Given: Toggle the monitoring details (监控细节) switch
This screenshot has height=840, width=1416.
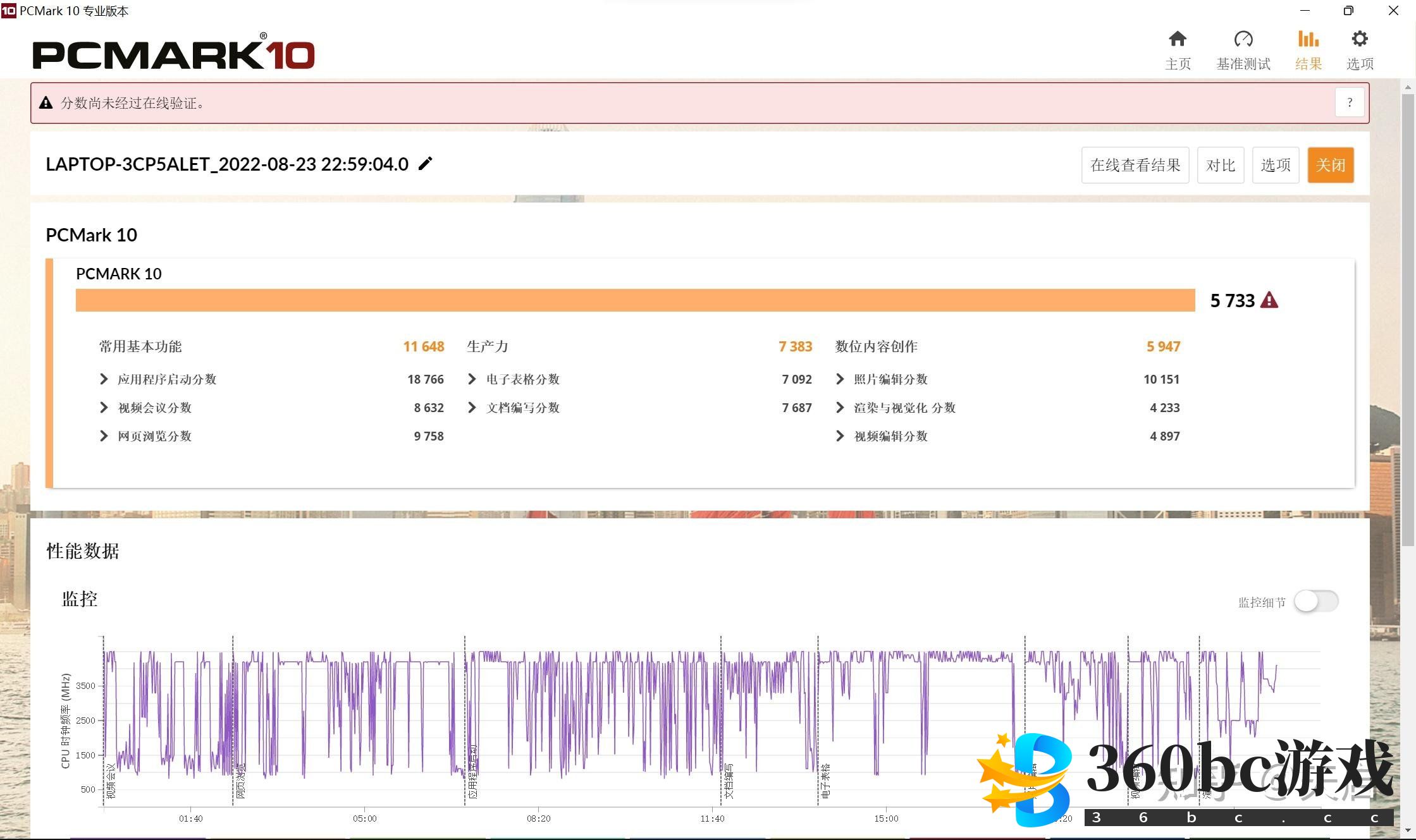Looking at the screenshot, I should (1315, 601).
